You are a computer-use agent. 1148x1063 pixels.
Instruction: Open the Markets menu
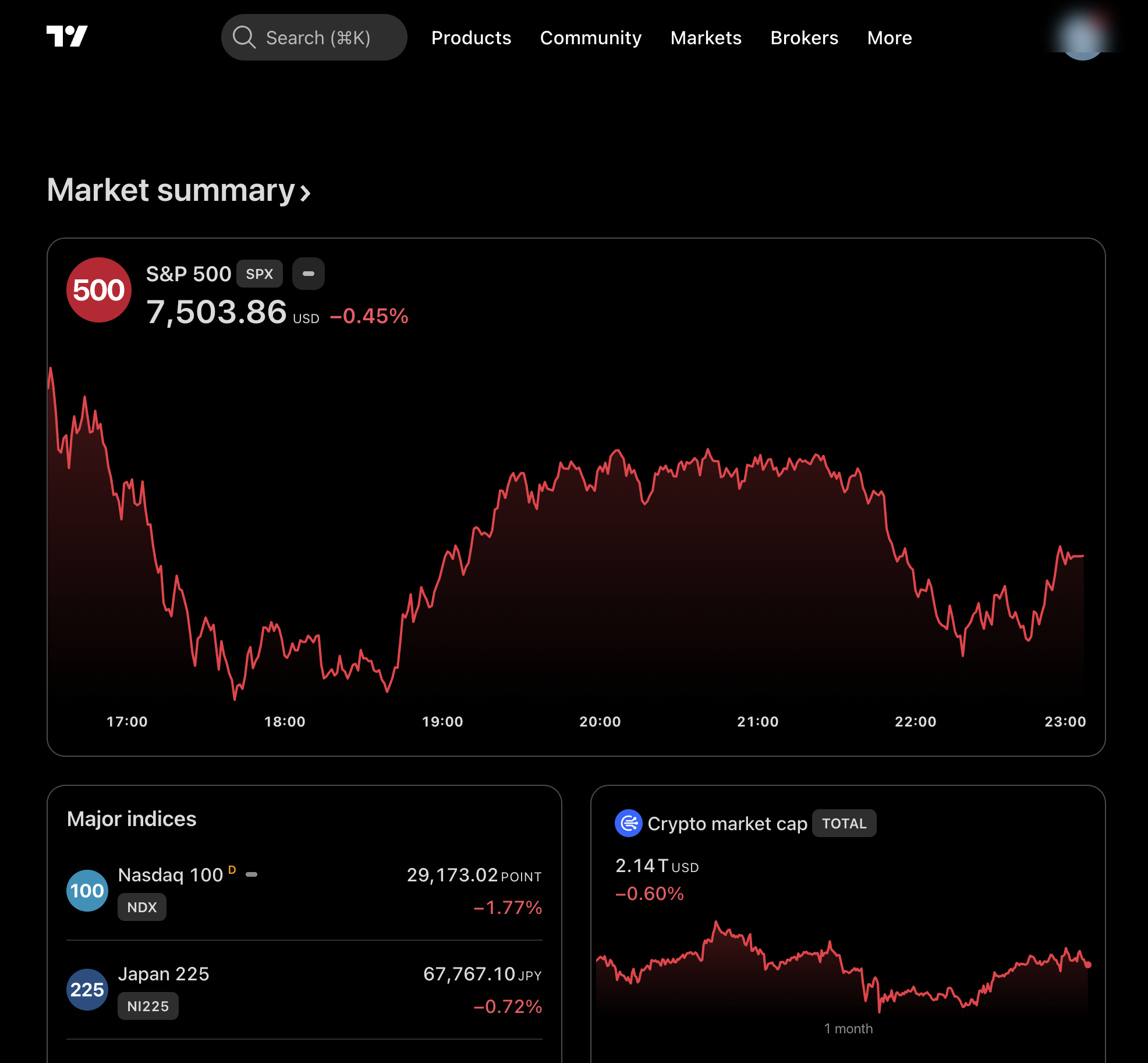[x=706, y=38]
